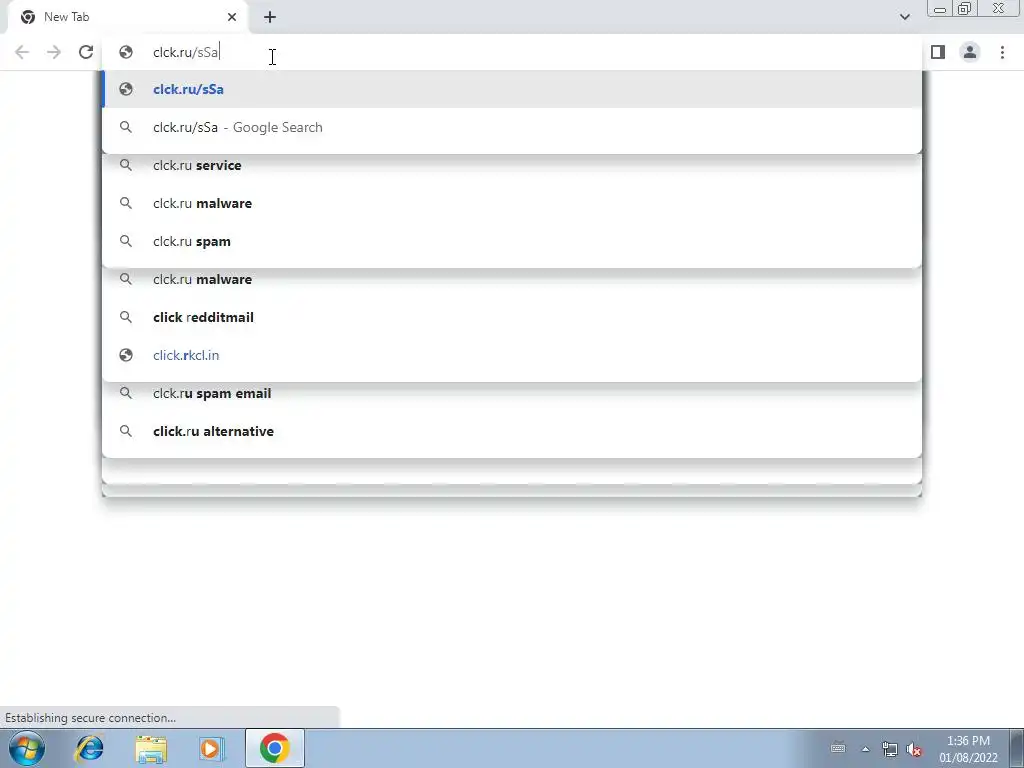
Task: Open the Windows Start button
Action: pos(26,748)
